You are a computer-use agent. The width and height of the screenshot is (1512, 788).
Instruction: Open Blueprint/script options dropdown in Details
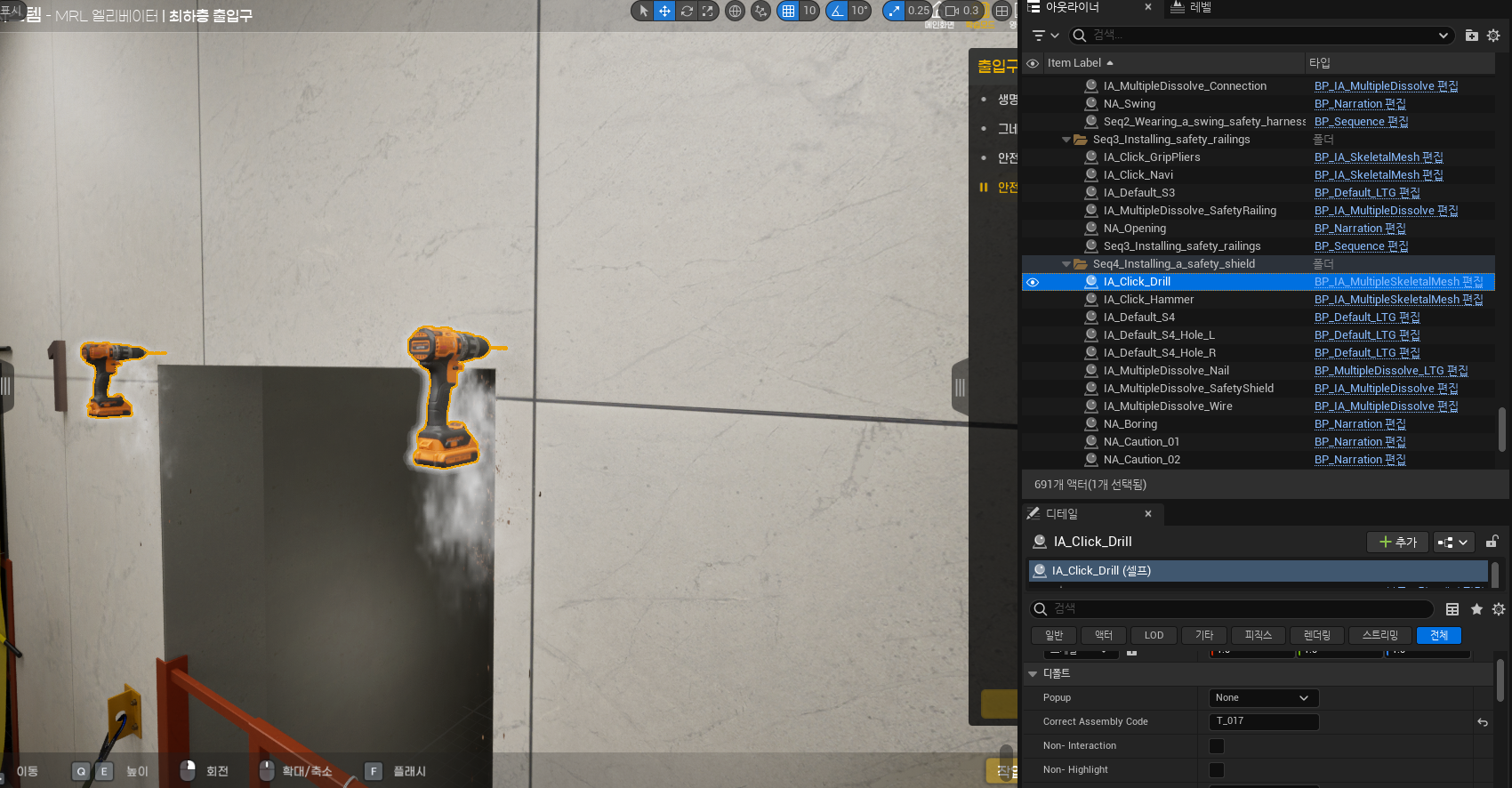(x=1453, y=542)
